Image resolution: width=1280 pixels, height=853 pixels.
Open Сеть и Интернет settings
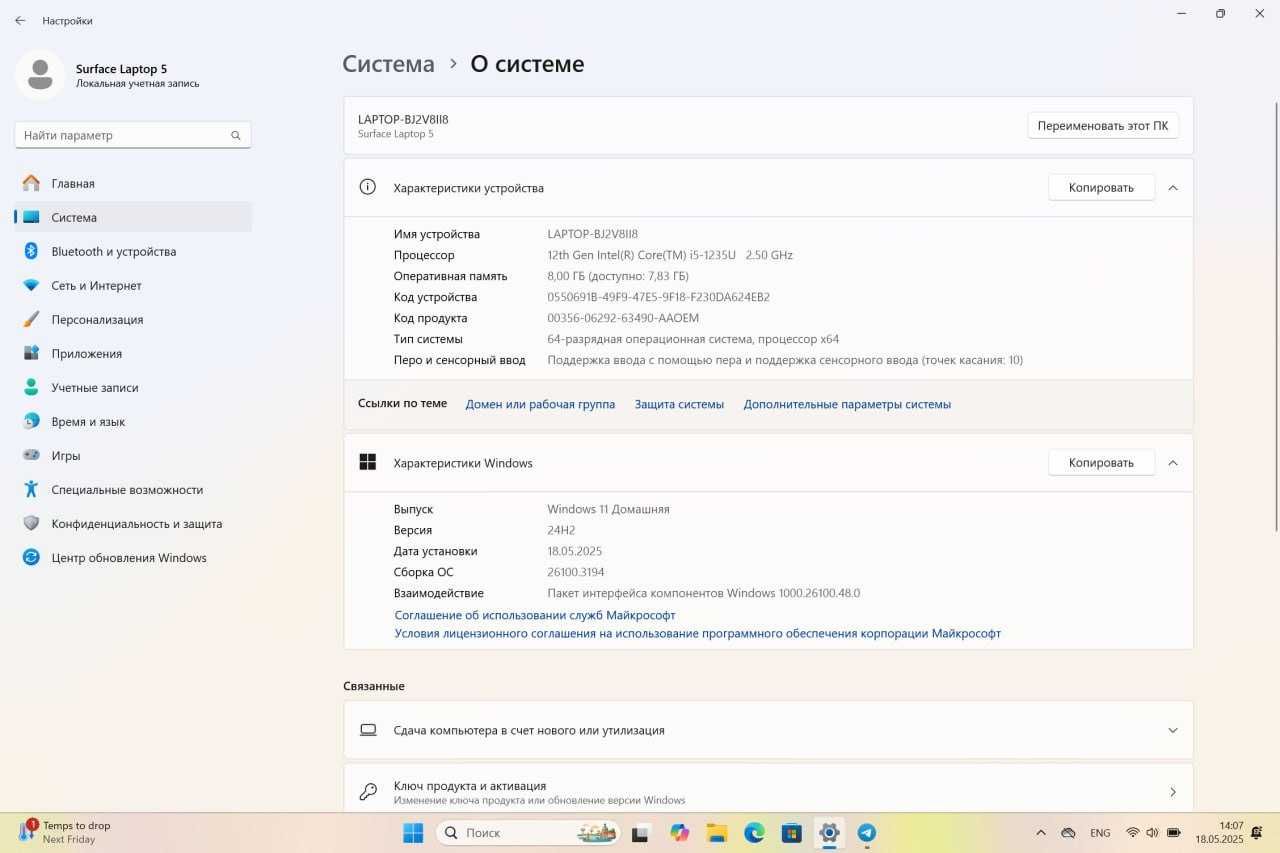click(x=133, y=285)
